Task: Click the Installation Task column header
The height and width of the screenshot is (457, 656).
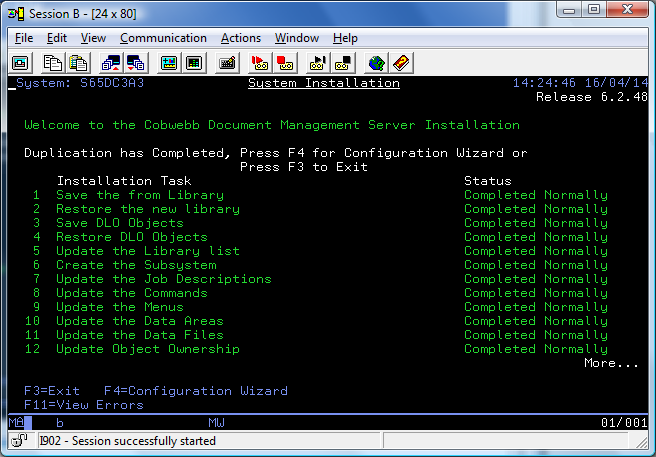Action: coord(124,181)
